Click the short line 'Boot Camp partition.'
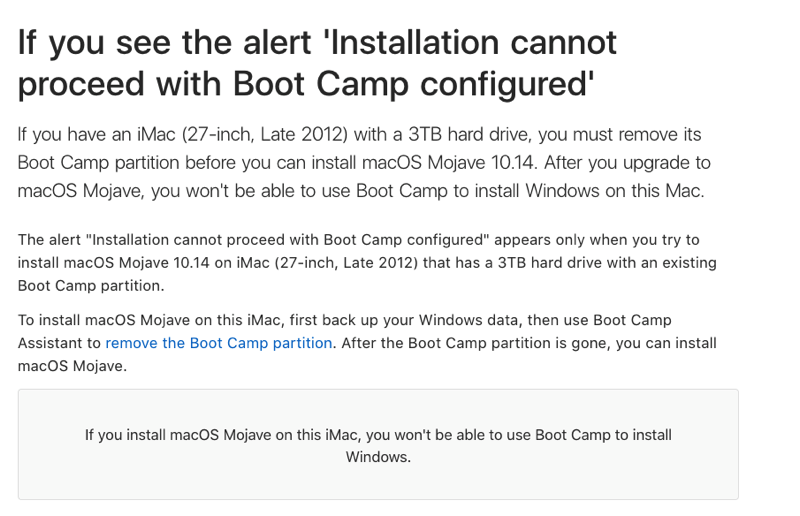 pos(91,286)
